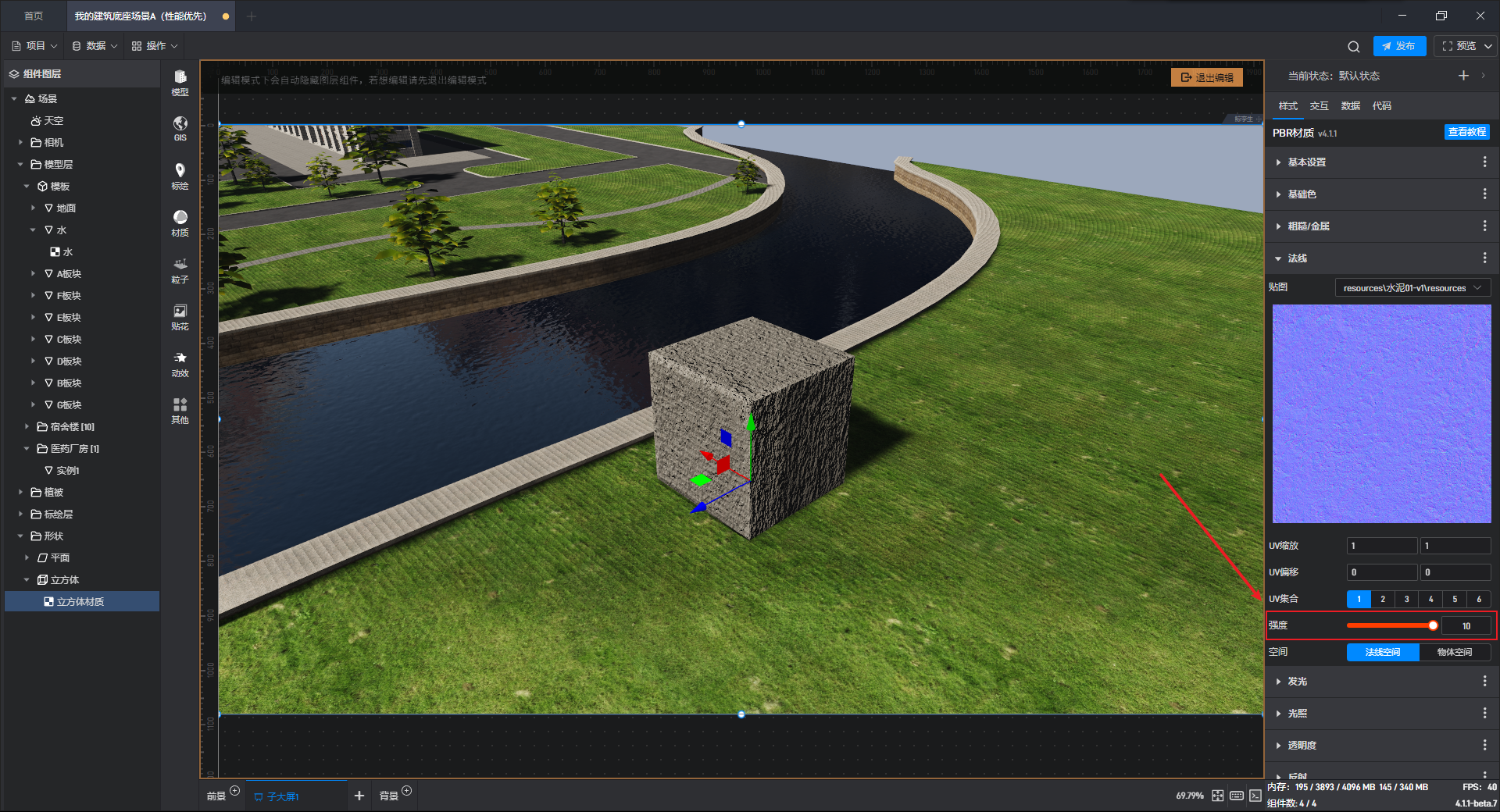Select the GIS globe icon
1500x812 pixels.
pos(180,127)
